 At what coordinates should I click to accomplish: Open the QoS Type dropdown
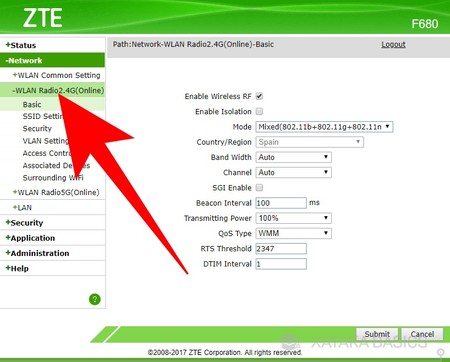(x=293, y=233)
